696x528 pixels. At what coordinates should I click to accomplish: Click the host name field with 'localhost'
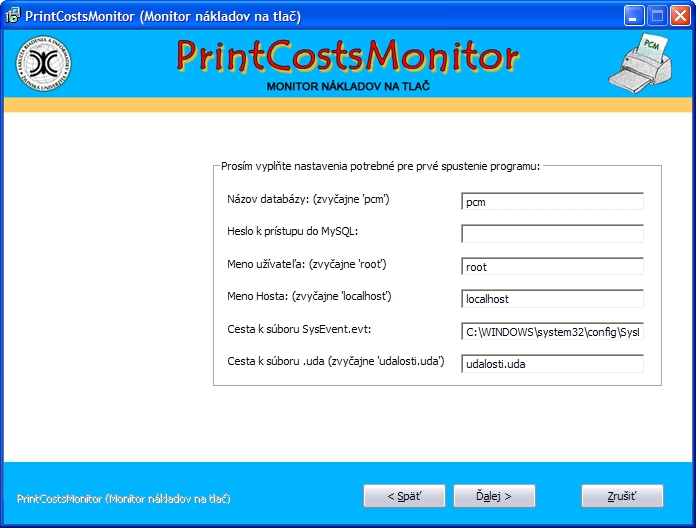pos(552,299)
